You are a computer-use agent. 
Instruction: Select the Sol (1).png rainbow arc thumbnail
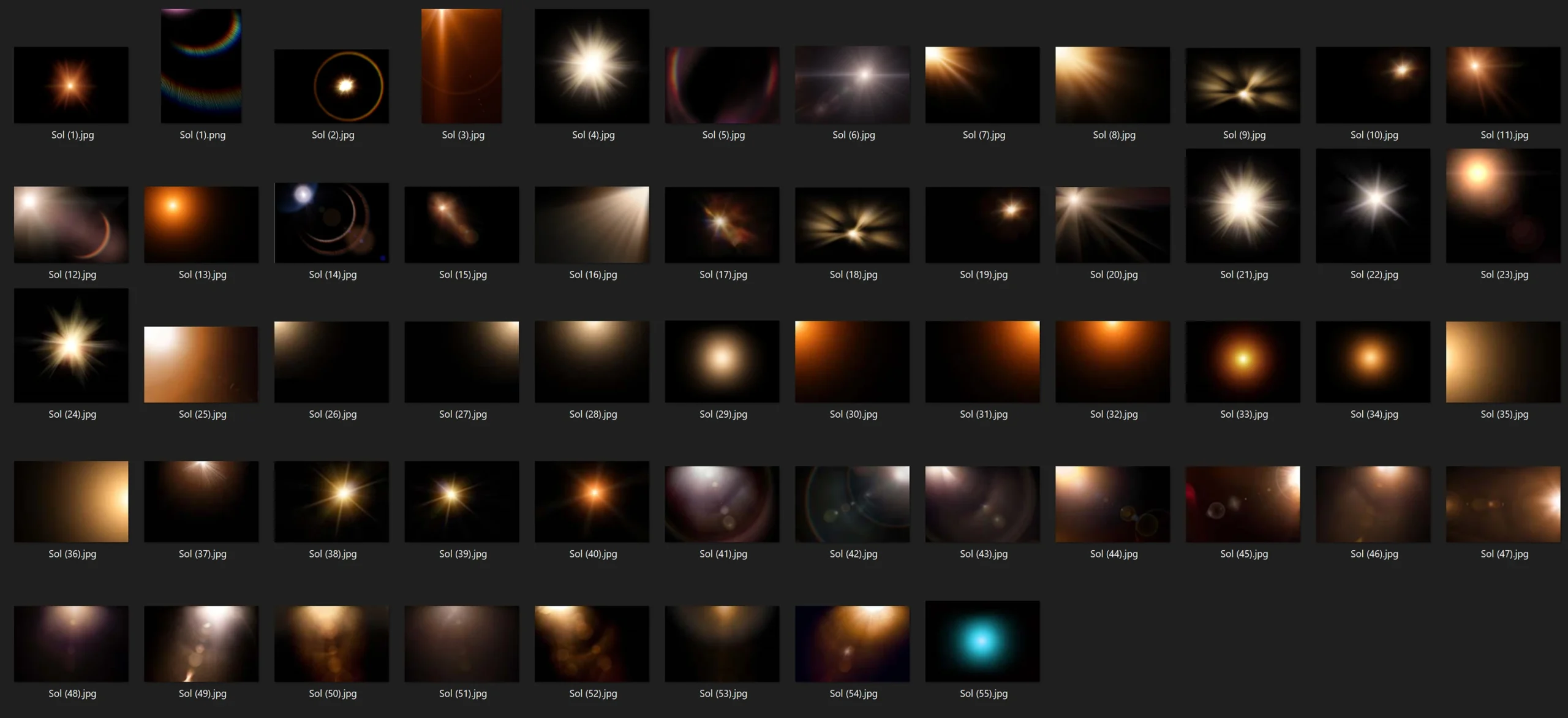(201, 66)
